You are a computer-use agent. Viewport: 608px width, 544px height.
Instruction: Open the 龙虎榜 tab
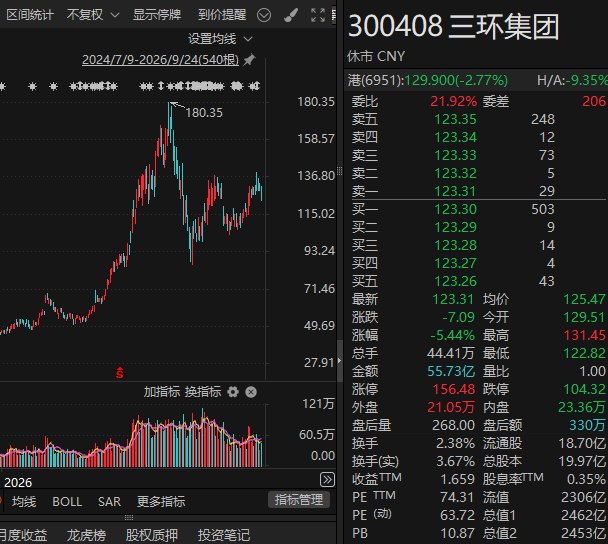click(86, 535)
